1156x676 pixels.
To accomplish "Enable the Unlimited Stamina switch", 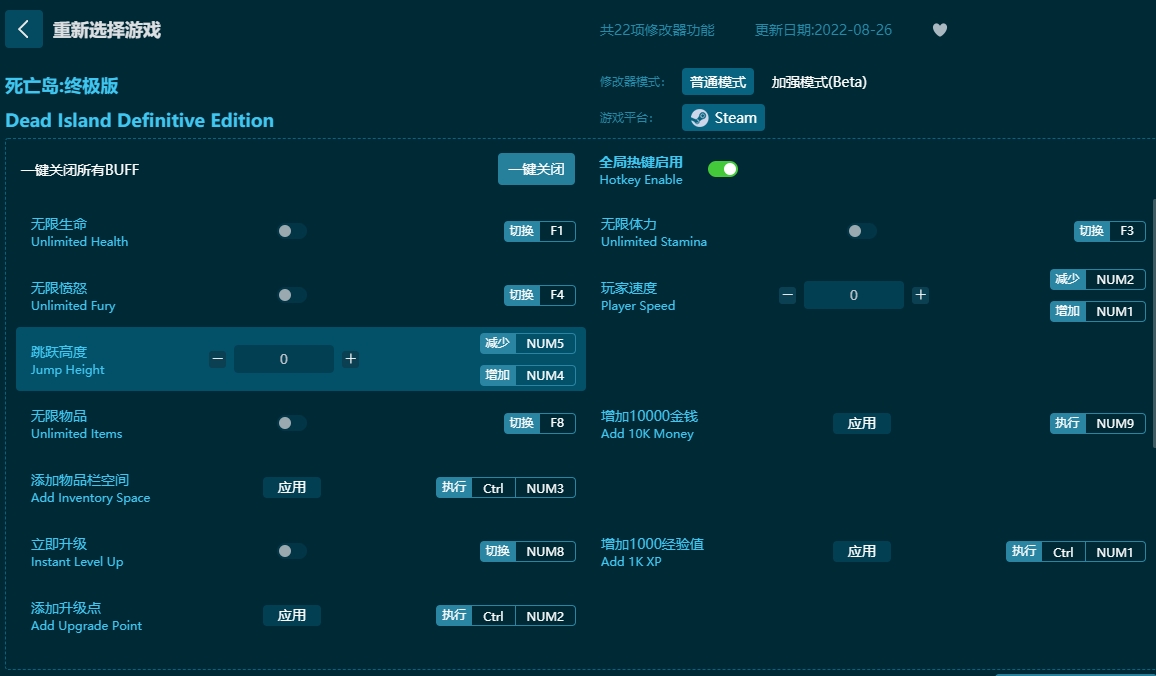I will pyautogui.click(x=861, y=230).
